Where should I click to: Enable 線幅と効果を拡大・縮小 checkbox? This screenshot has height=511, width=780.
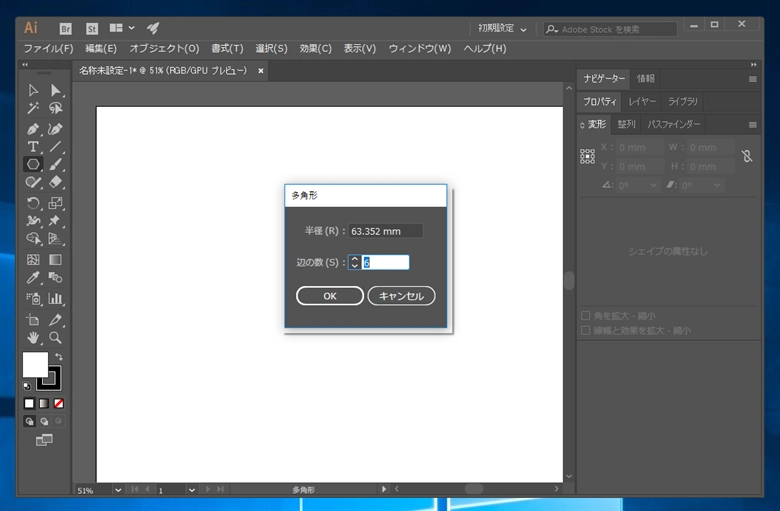[585, 330]
